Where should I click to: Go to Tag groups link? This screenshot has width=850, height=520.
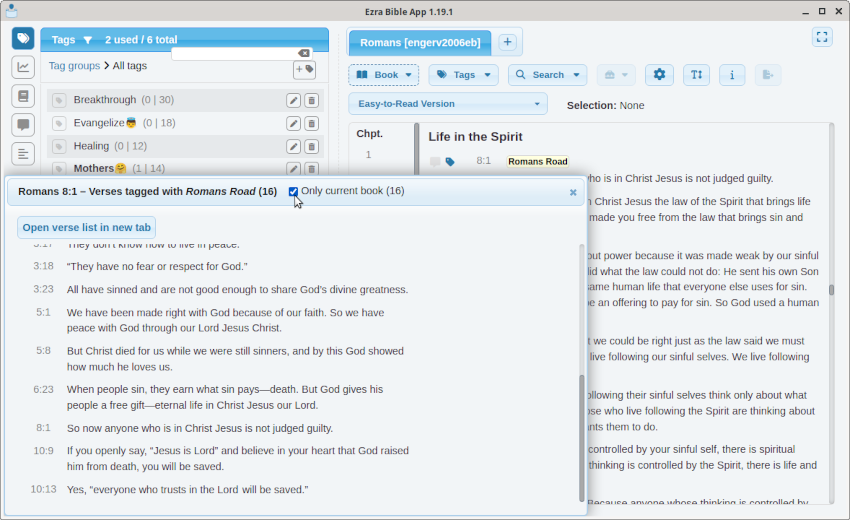pyautogui.click(x=74, y=66)
